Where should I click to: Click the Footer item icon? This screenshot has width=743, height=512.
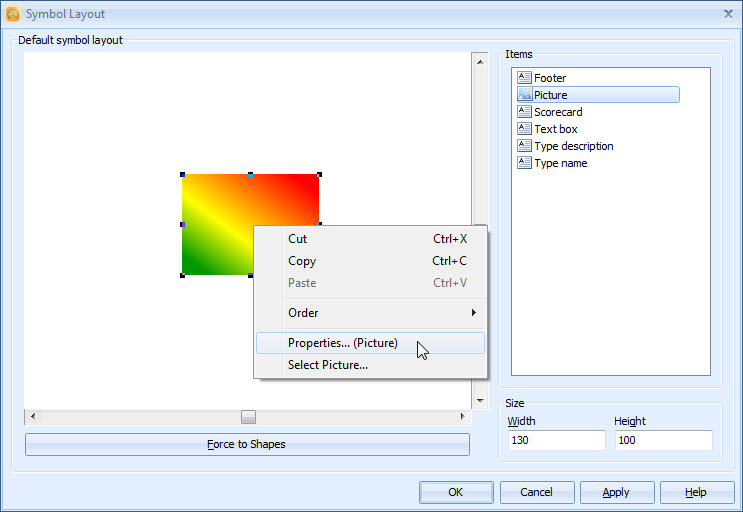coord(524,78)
